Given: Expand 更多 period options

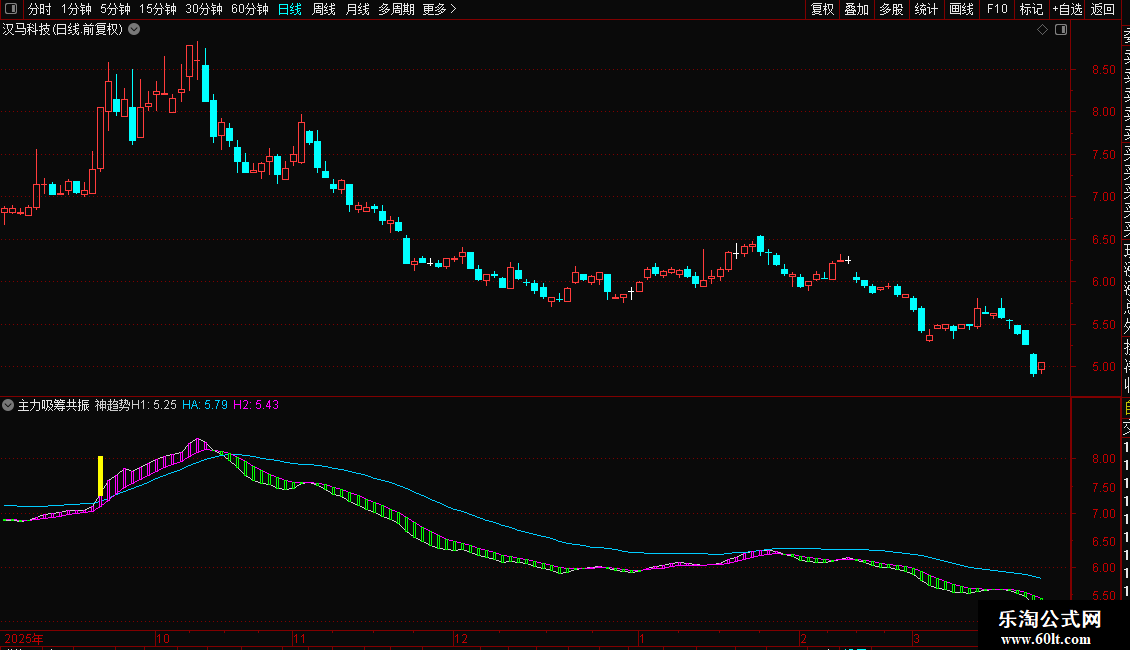Looking at the screenshot, I should click(439, 9).
